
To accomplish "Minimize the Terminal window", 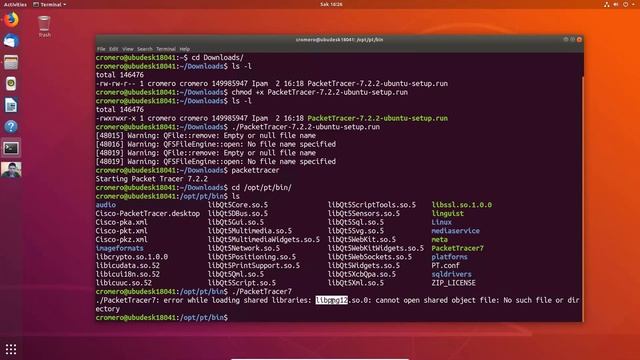I will pyautogui.click(x=565, y=40).
